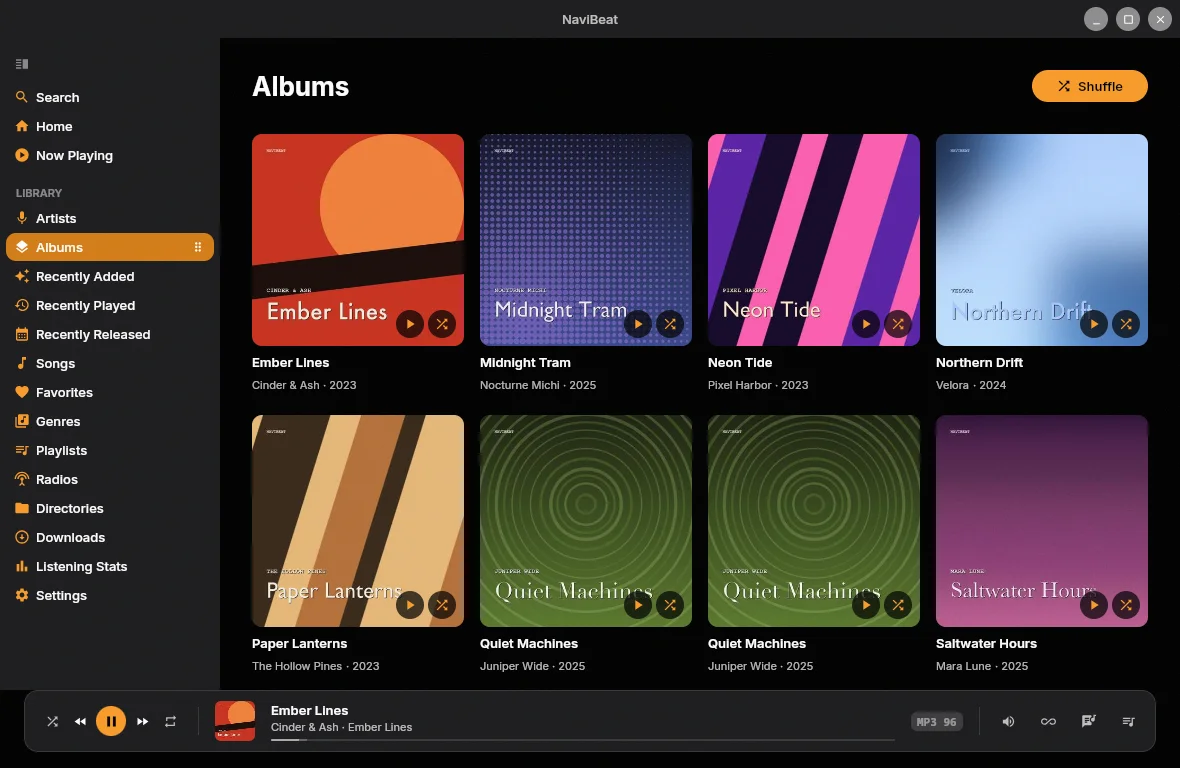The height and width of the screenshot is (768, 1180).
Task: Open the play queue icon
Action: pyautogui.click(x=1128, y=721)
